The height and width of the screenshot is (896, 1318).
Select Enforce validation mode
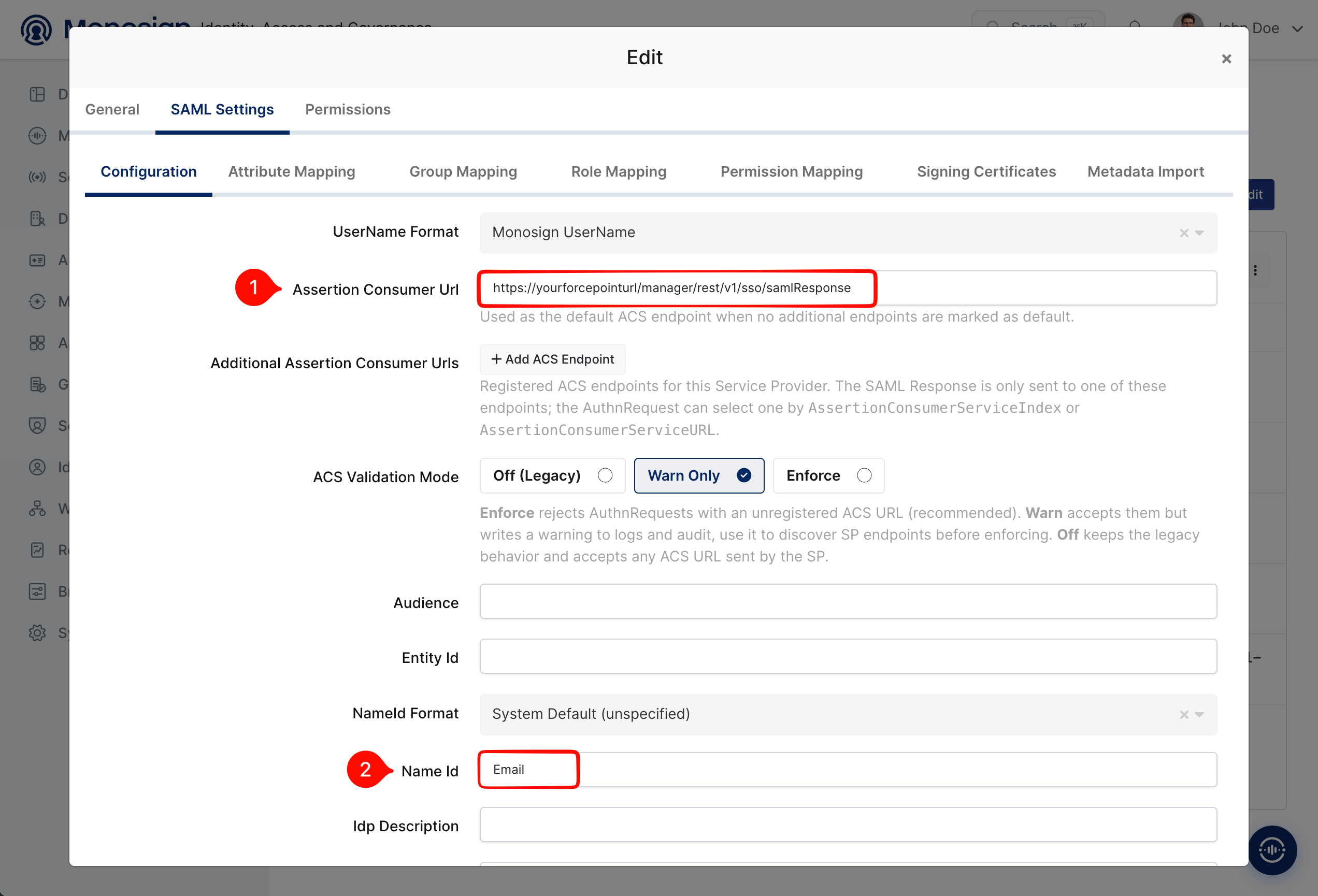pyautogui.click(x=828, y=475)
